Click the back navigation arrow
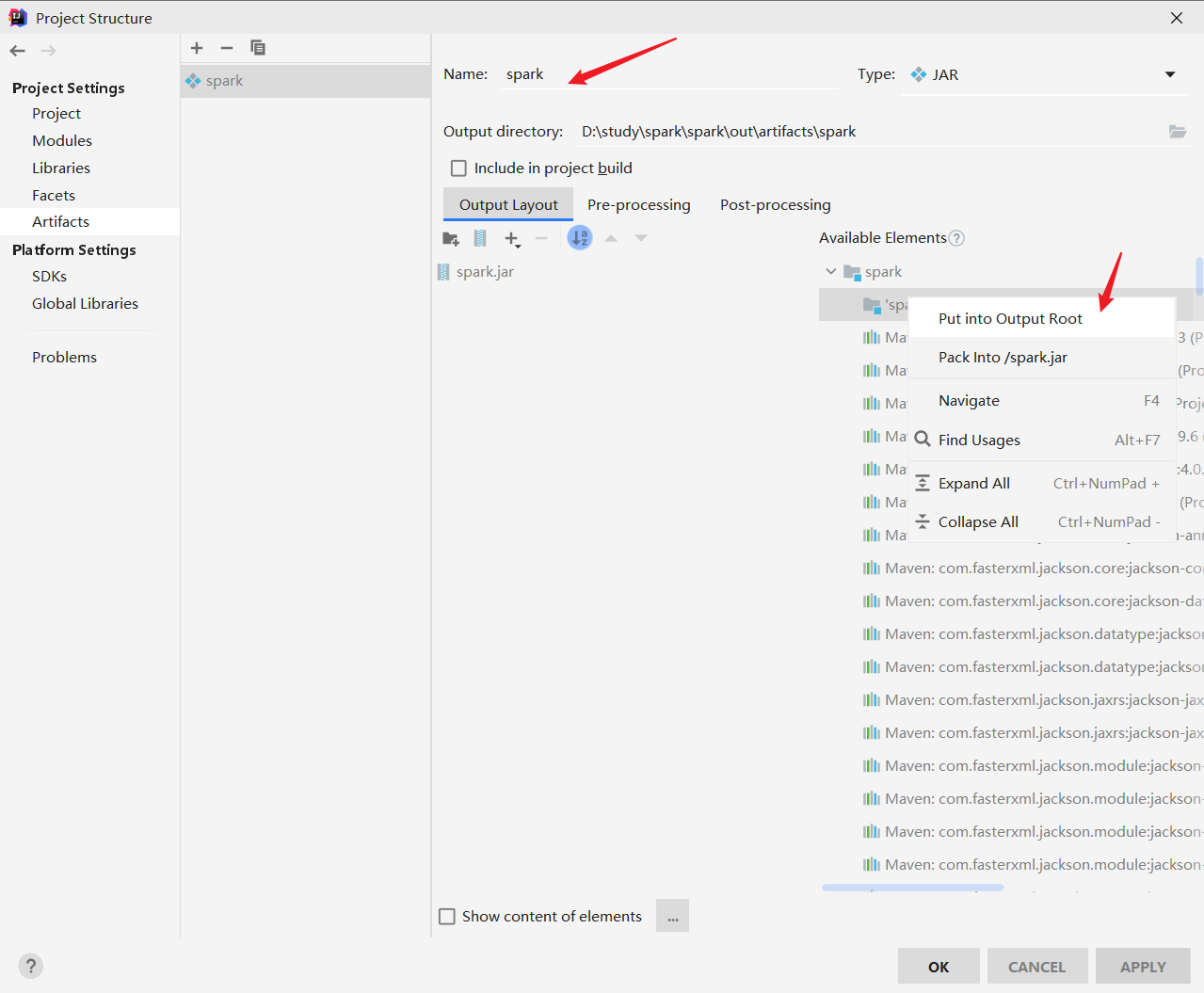 (17, 51)
